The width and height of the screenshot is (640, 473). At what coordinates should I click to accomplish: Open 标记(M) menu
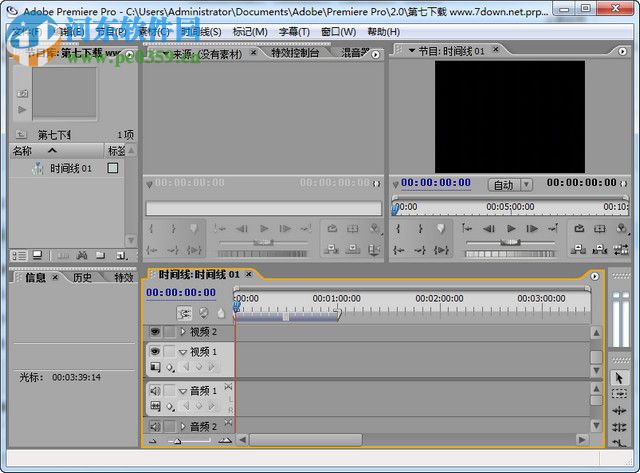click(250, 32)
